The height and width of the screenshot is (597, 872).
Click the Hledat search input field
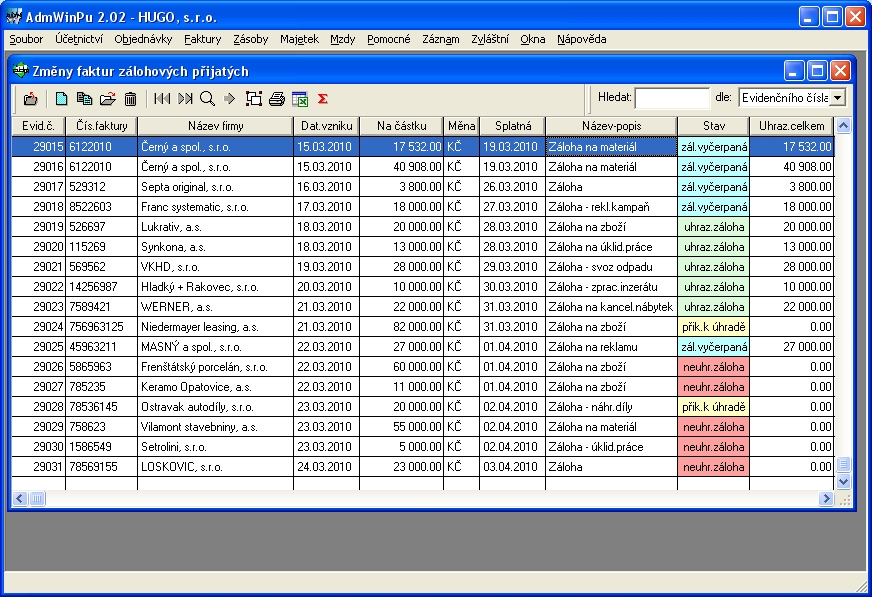tap(672, 97)
